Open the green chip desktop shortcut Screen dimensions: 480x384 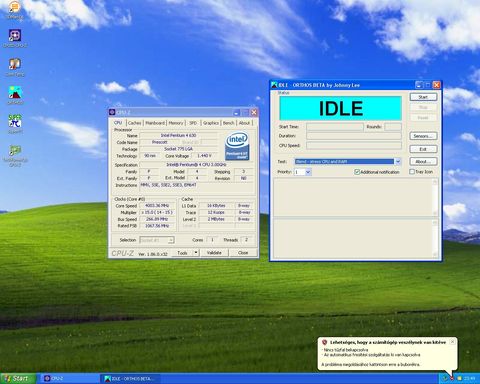point(15,155)
